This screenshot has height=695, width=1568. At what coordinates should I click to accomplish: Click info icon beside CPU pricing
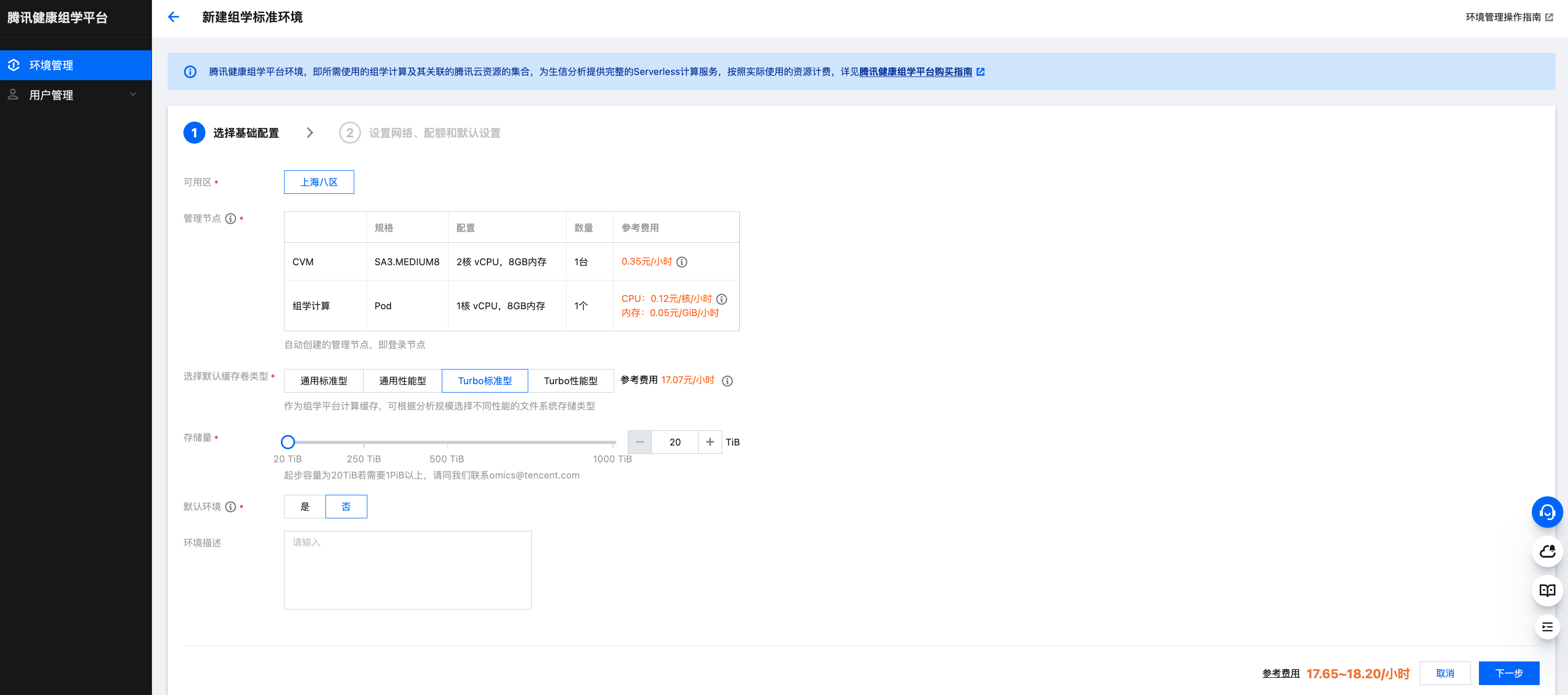coord(721,299)
